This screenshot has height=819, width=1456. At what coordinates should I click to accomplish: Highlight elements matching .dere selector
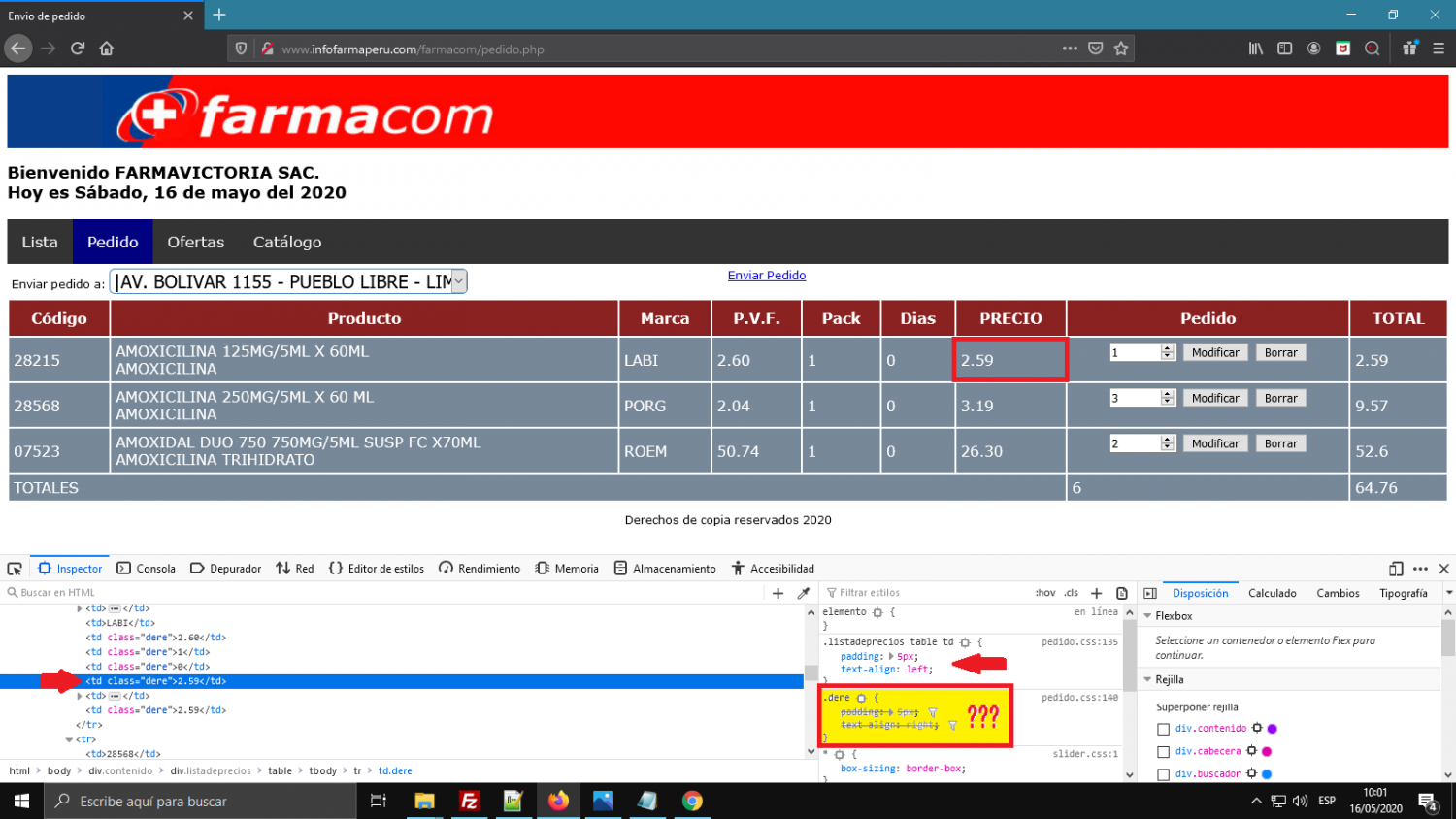click(x=861, y=698)
